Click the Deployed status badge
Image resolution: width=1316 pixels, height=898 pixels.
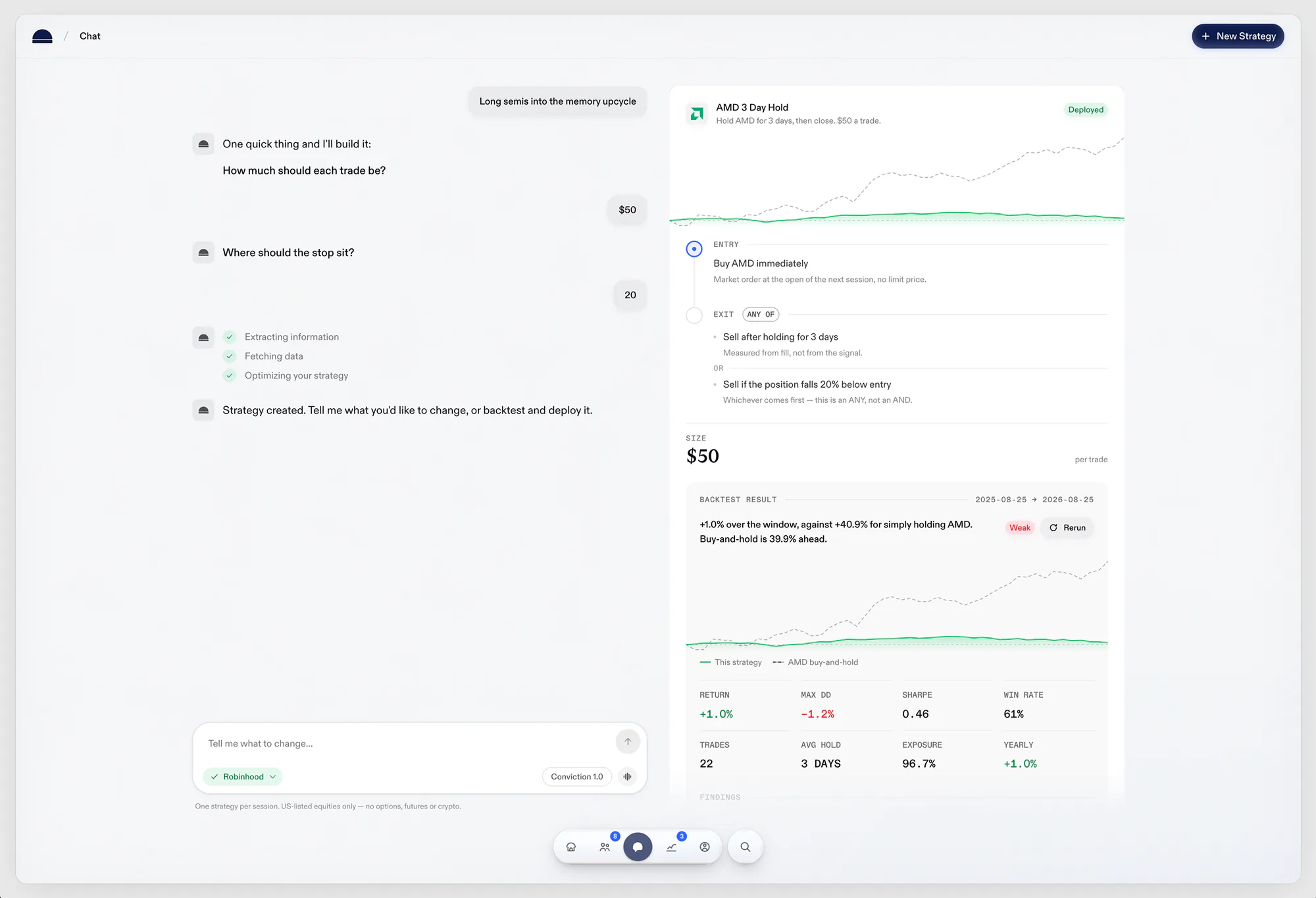1086,110
